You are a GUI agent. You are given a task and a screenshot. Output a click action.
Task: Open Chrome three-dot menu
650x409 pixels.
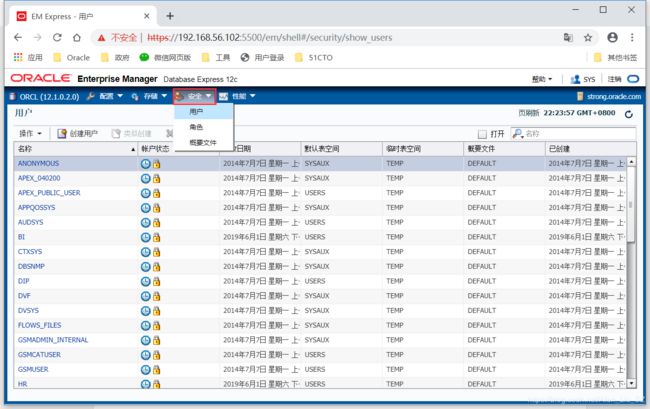pos(632,37)
